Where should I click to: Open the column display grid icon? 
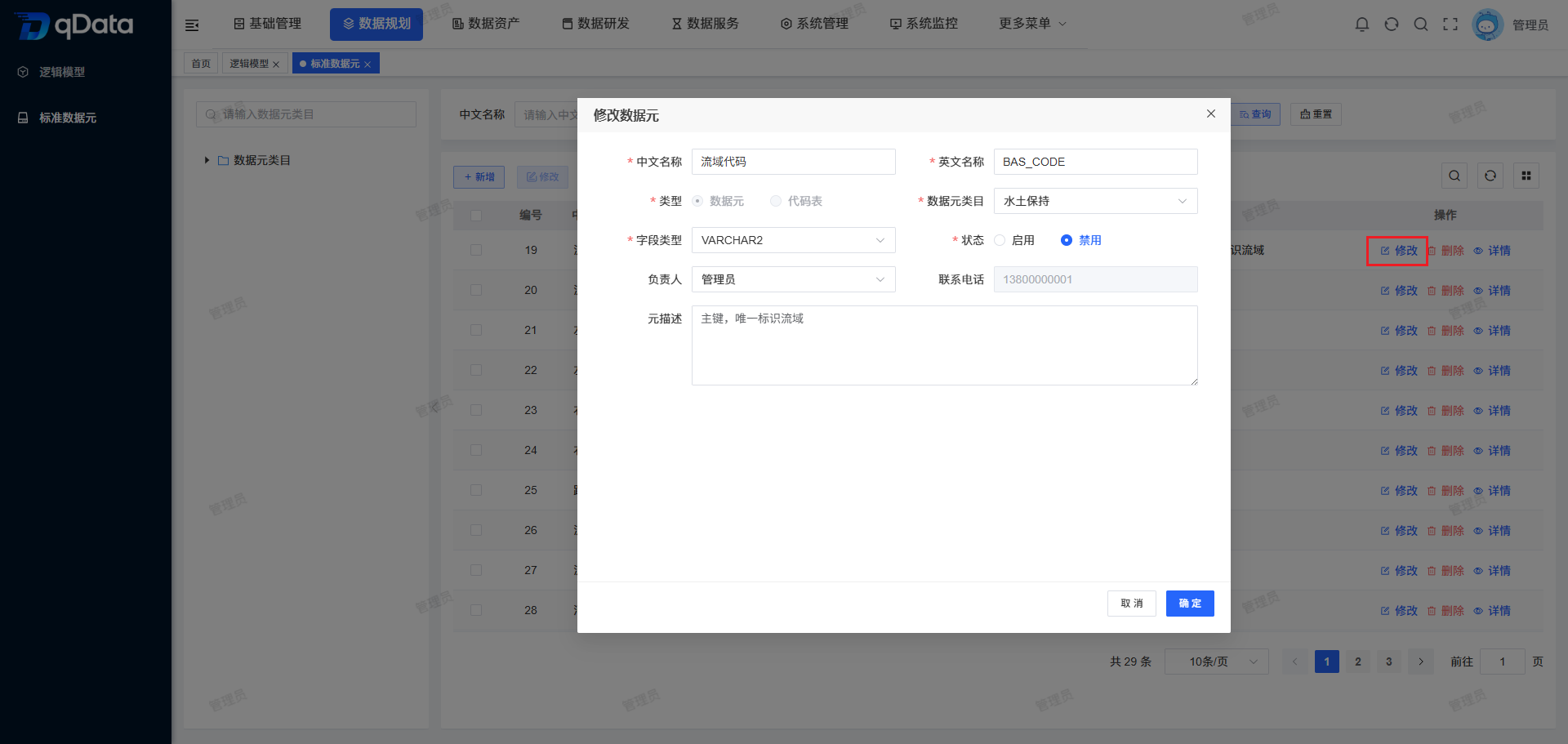(x=1526, y=176)
